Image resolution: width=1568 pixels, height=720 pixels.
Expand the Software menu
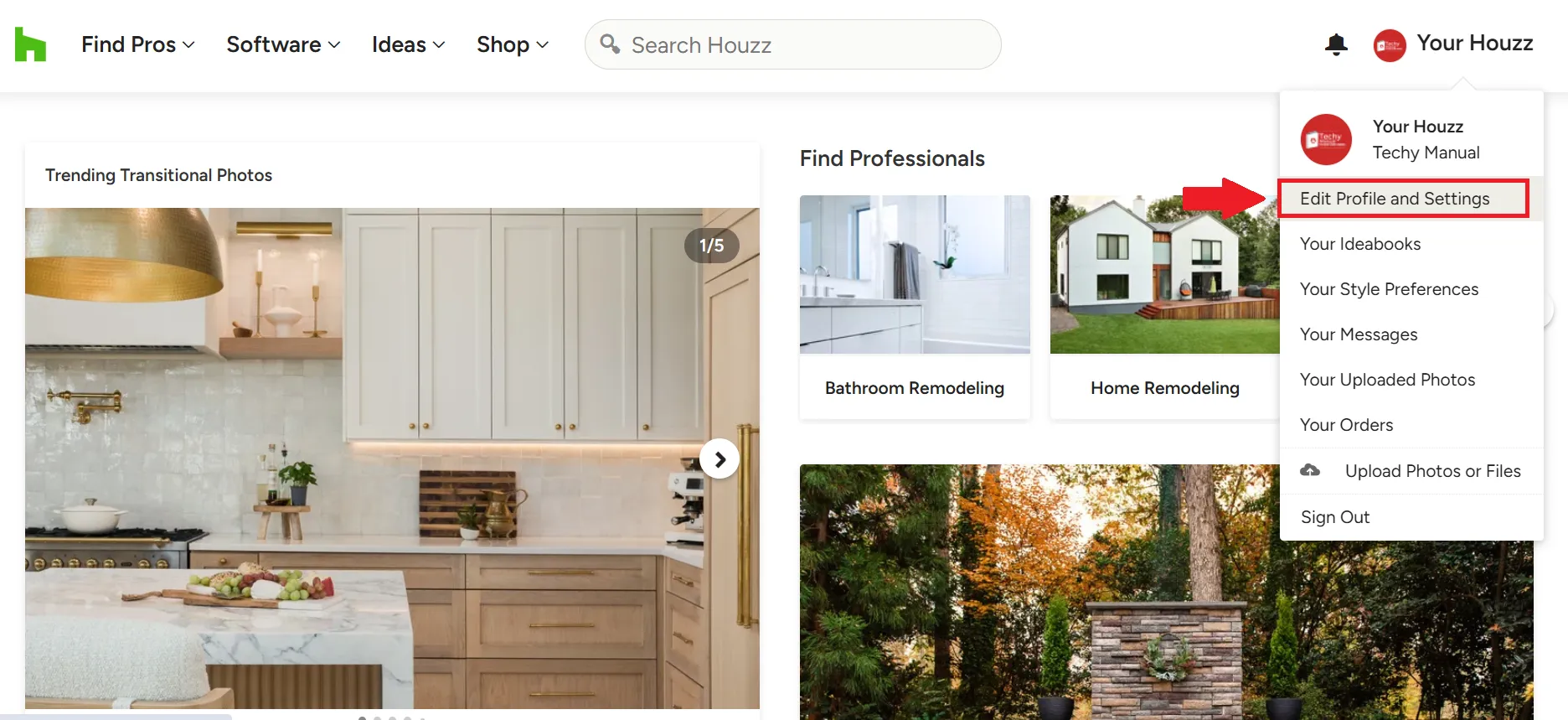[283, 44]
